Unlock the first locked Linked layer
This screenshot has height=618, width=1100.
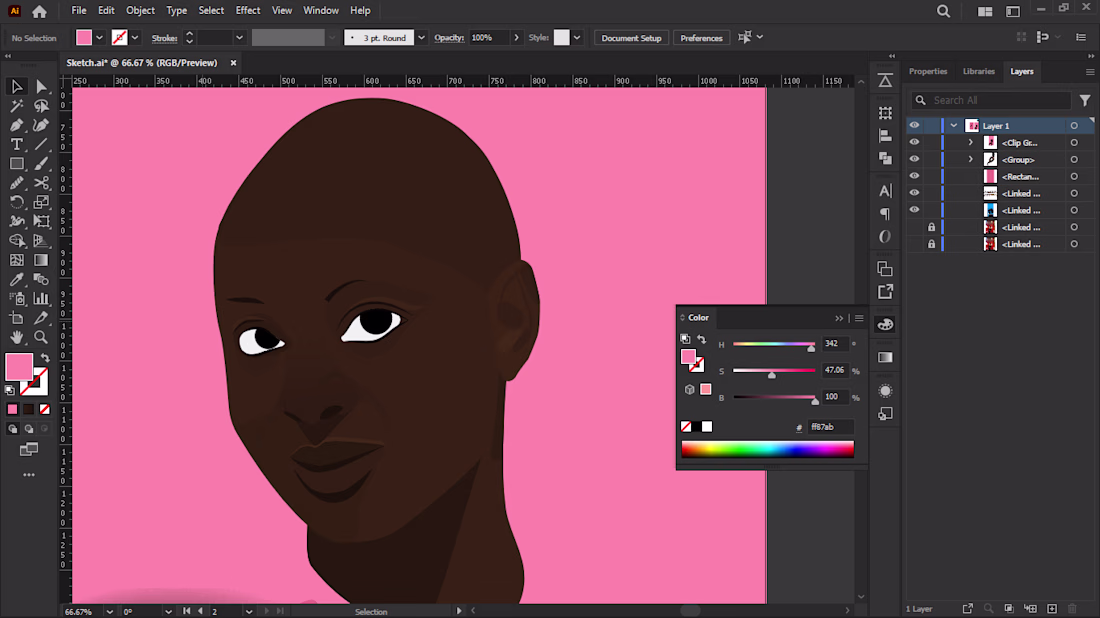931,227
